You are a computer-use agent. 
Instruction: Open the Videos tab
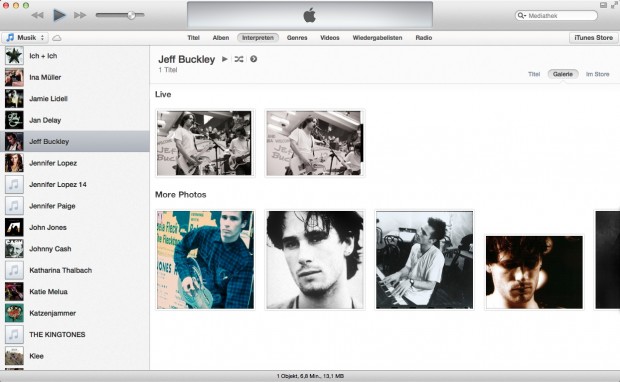[330, 38]
